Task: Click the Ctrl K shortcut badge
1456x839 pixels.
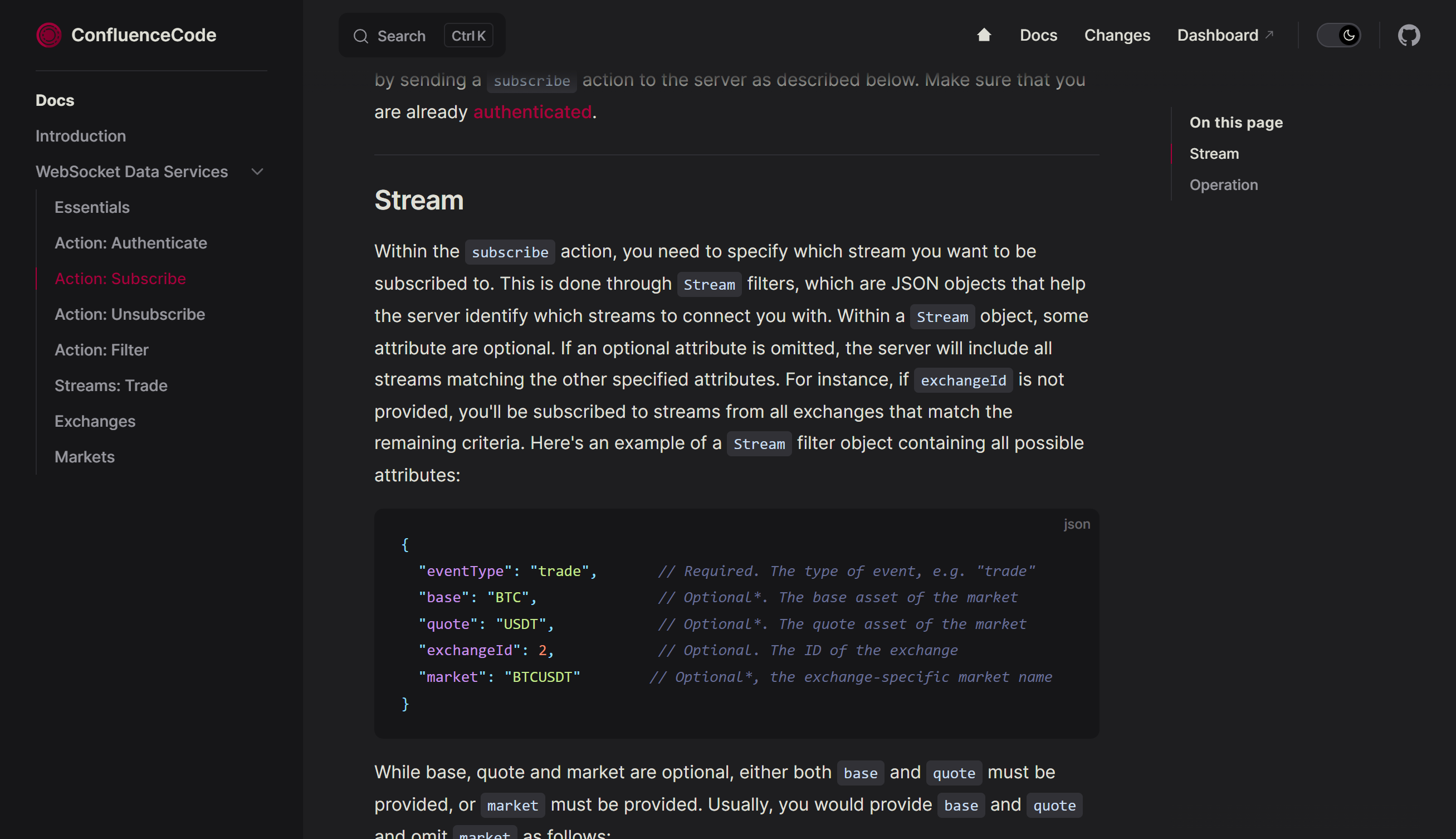Action: tap(468, 36)
